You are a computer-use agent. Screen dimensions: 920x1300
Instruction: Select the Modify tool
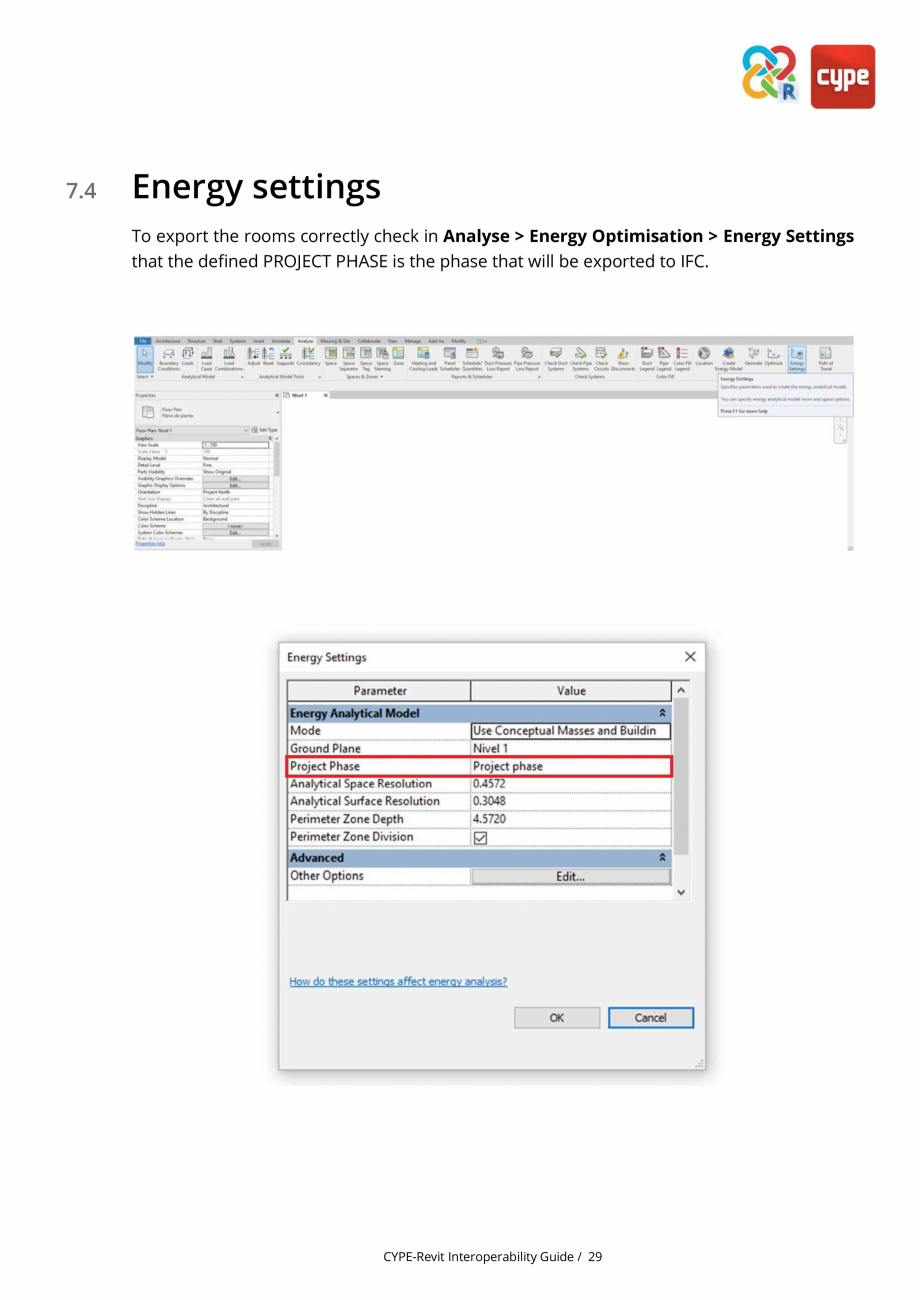point(144,355)
